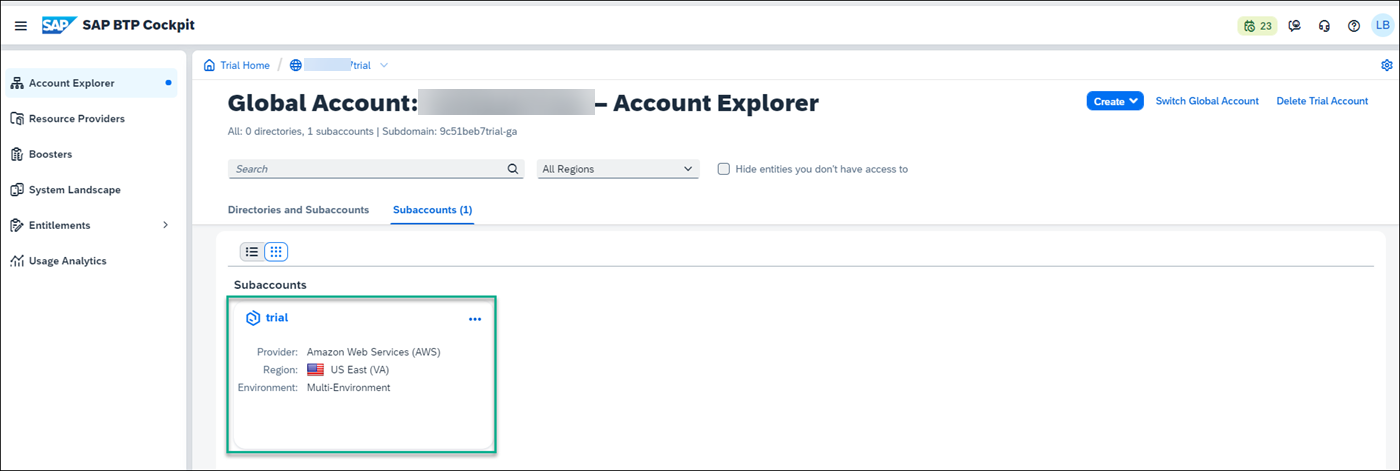Go to Trial Home breadcrumb link
The image size is (1400, 472).
point(245,65)
